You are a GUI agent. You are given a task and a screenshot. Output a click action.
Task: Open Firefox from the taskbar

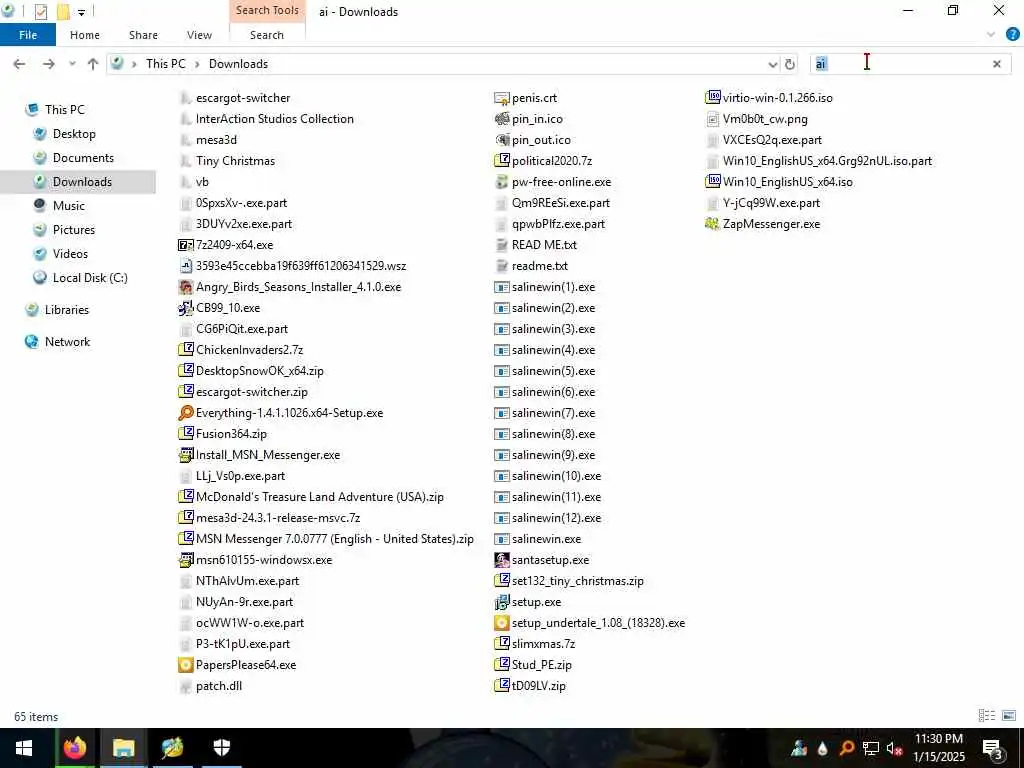click(x=74, y=748)
